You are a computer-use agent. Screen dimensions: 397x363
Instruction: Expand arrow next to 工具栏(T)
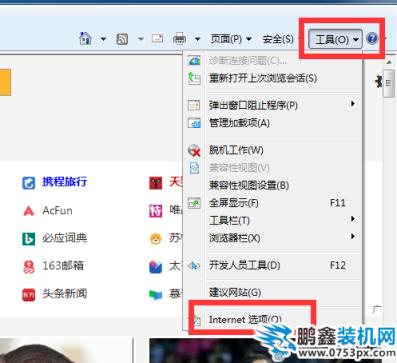(353, 219)
